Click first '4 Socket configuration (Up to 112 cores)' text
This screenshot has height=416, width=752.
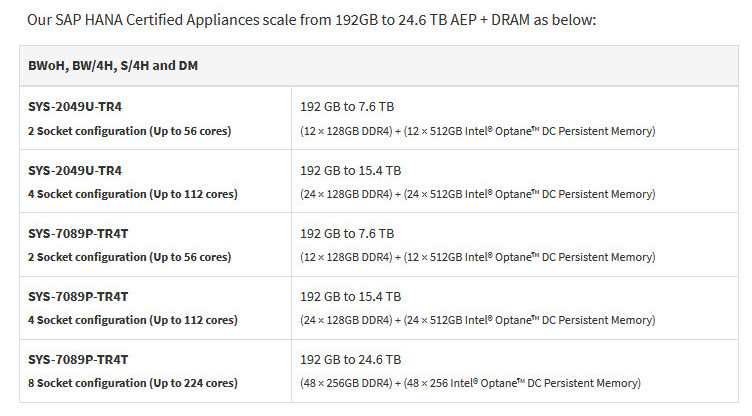pyautogui.click(x=133, y=194)
